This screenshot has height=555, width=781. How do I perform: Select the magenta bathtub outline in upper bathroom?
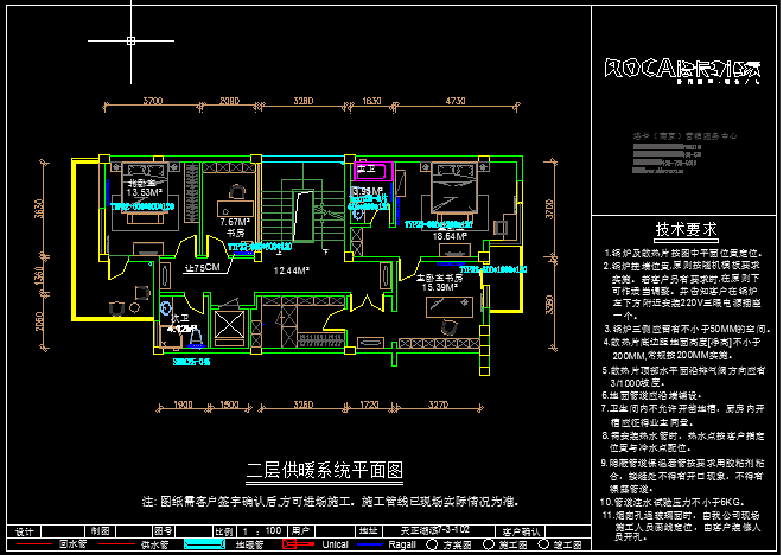[373, 170]
